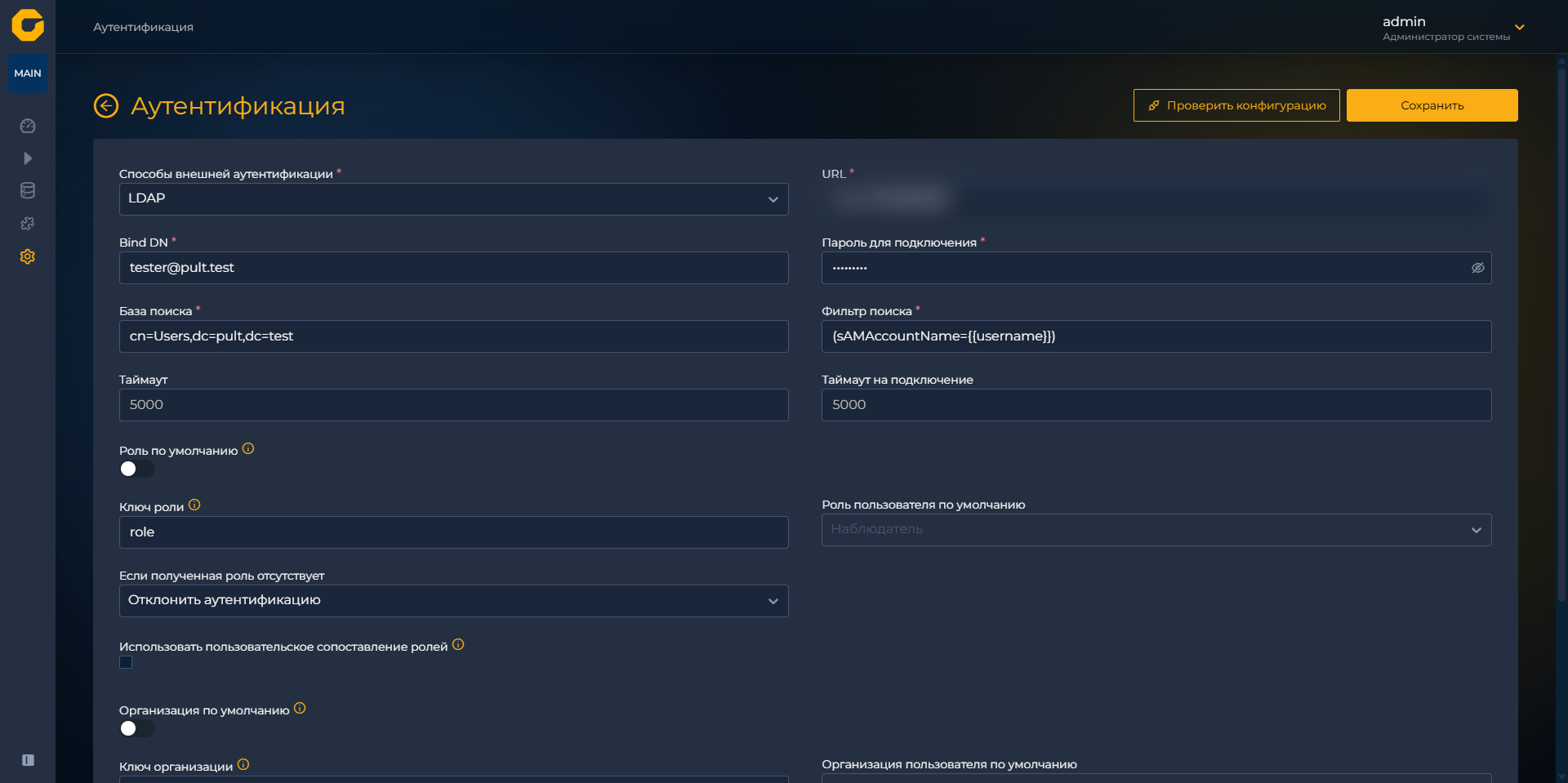Show info for Ключ организации
The image size is (1568, 783).
[x=243, y=764]
